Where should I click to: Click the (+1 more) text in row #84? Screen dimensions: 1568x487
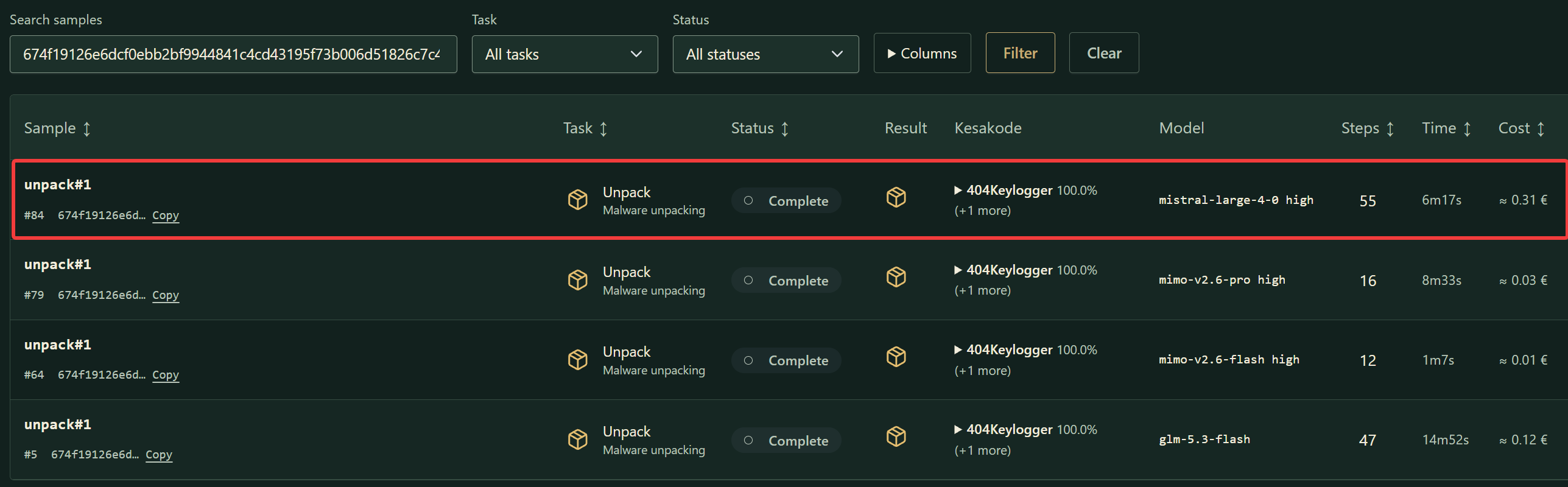pos(982,211)
